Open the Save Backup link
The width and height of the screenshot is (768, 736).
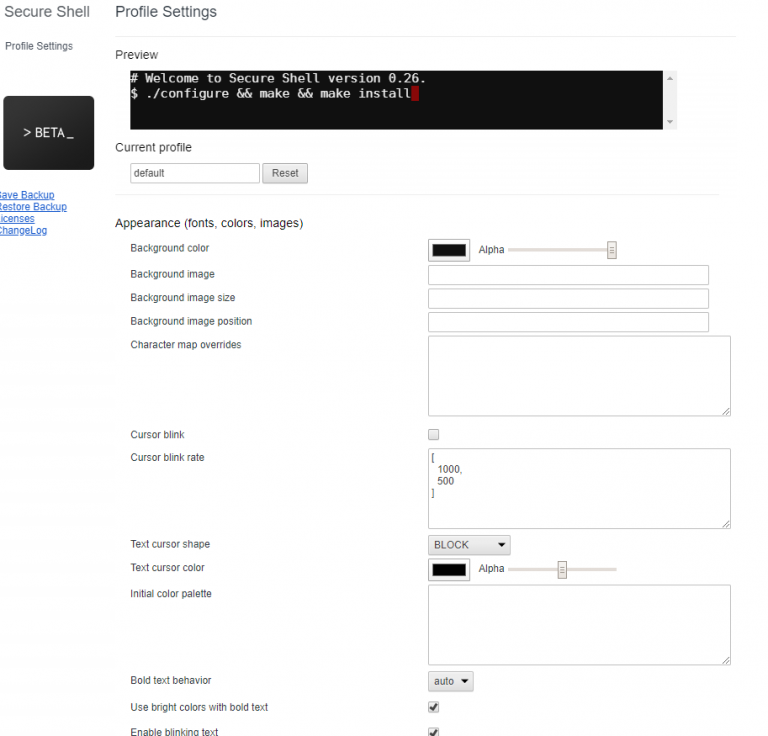(x=27, y=195)
